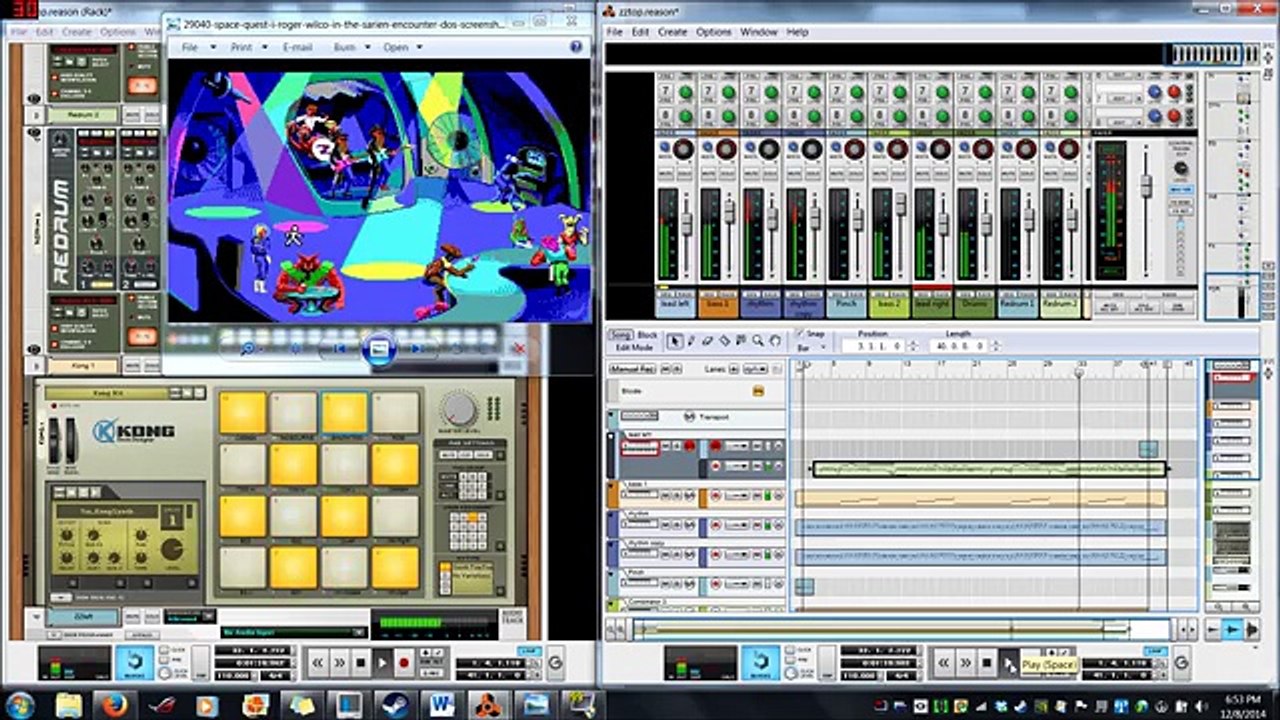Image resolution: width=1280 pixels, height=720 pixels.
Task: Open the Create menu in zztop.reason
Action: (x=672, y=32)
